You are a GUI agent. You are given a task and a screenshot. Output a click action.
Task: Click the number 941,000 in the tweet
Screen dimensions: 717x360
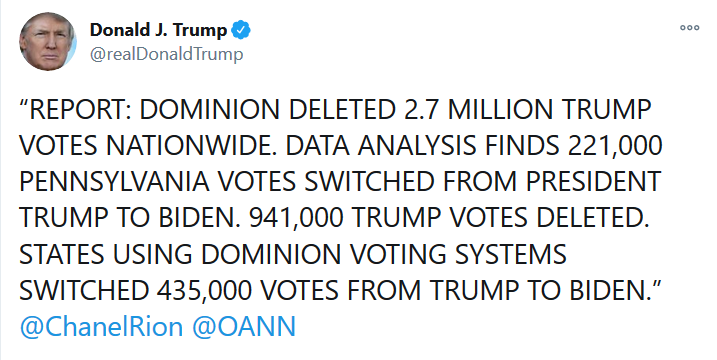click(296, 218)
